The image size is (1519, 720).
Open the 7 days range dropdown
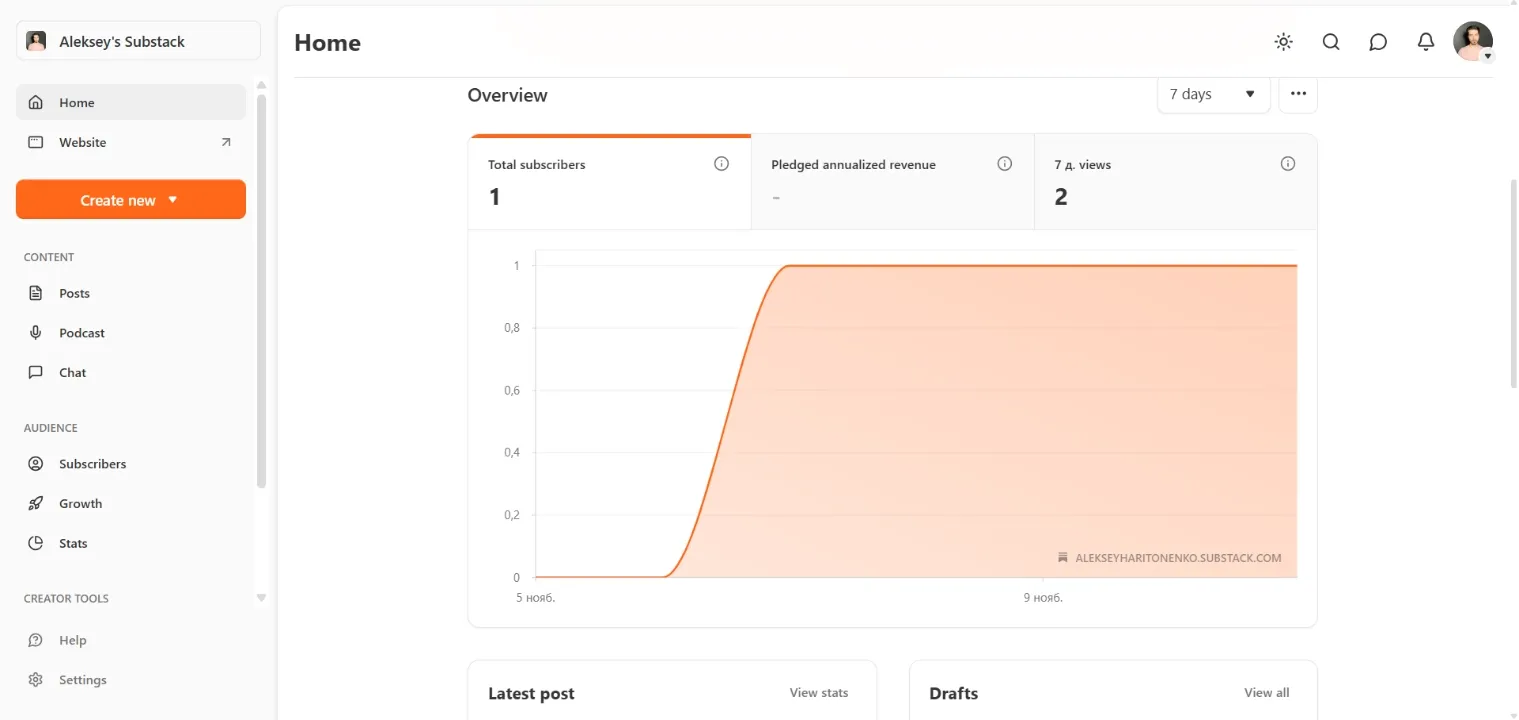(1214, 94)
